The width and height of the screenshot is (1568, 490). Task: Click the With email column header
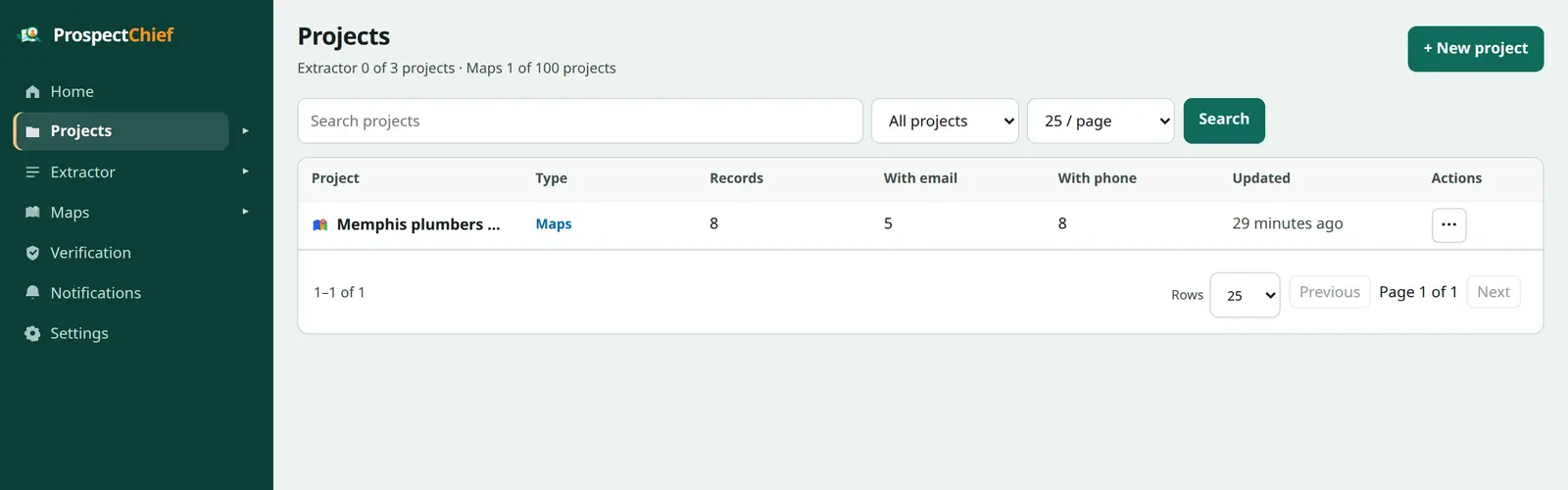920,178
